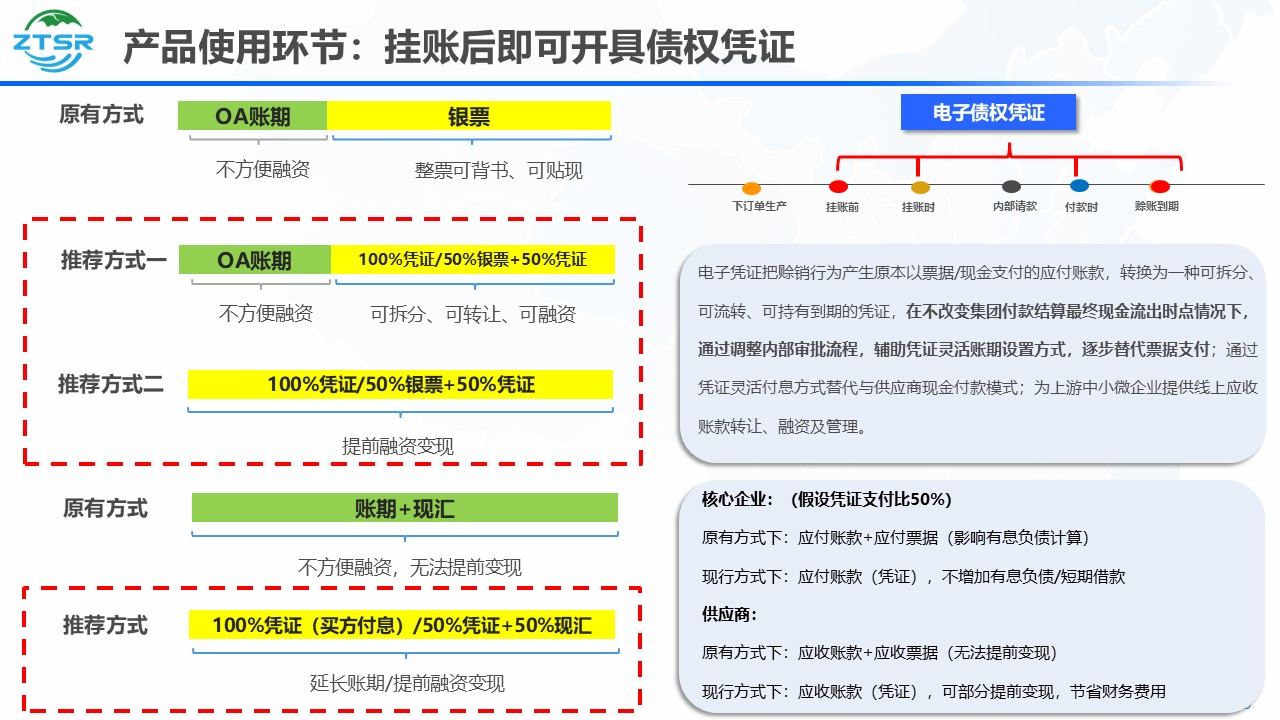Select the 推荐方式一 label

click(x=114, y=261)
